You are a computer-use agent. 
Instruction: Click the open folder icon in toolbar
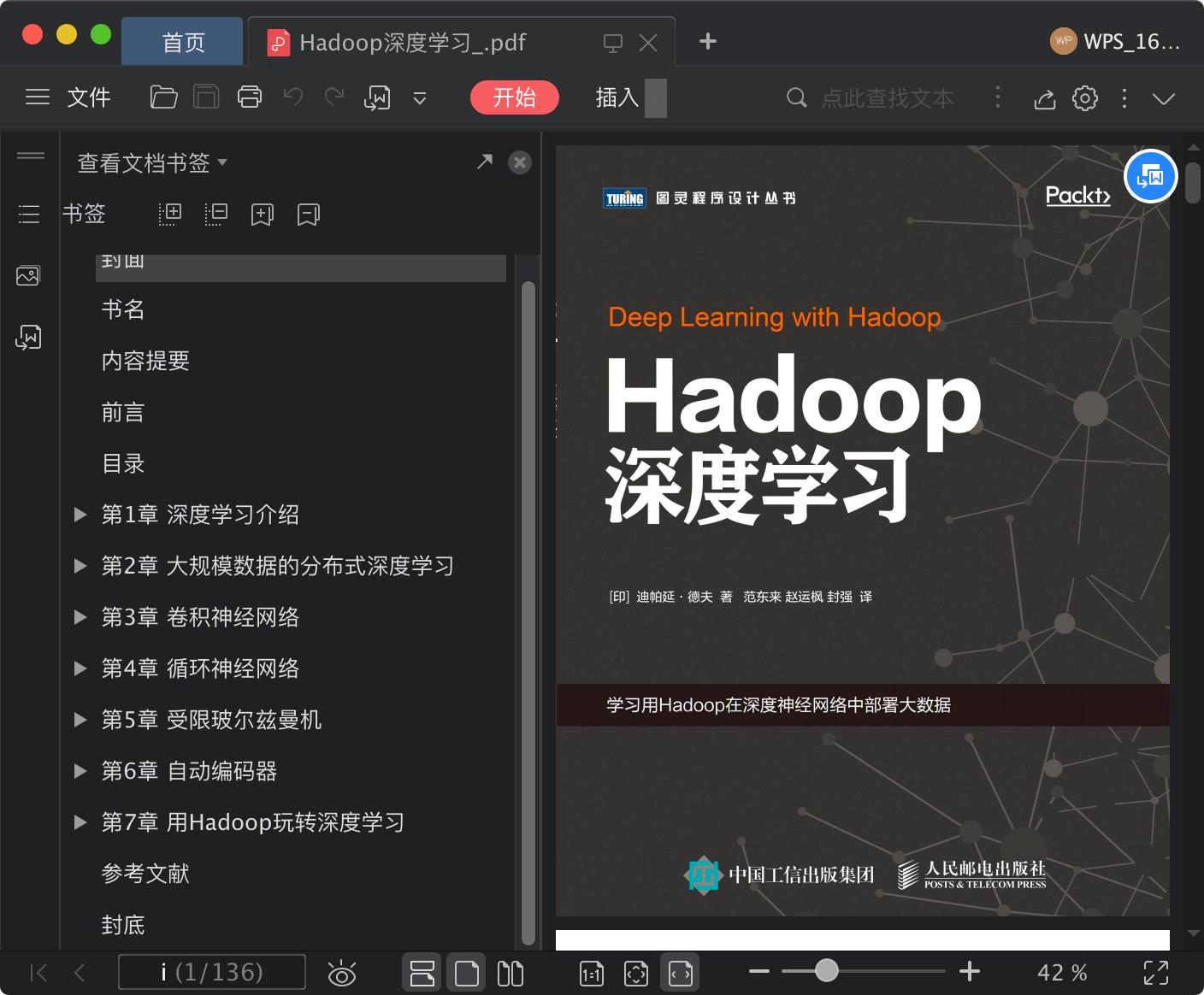163,97
